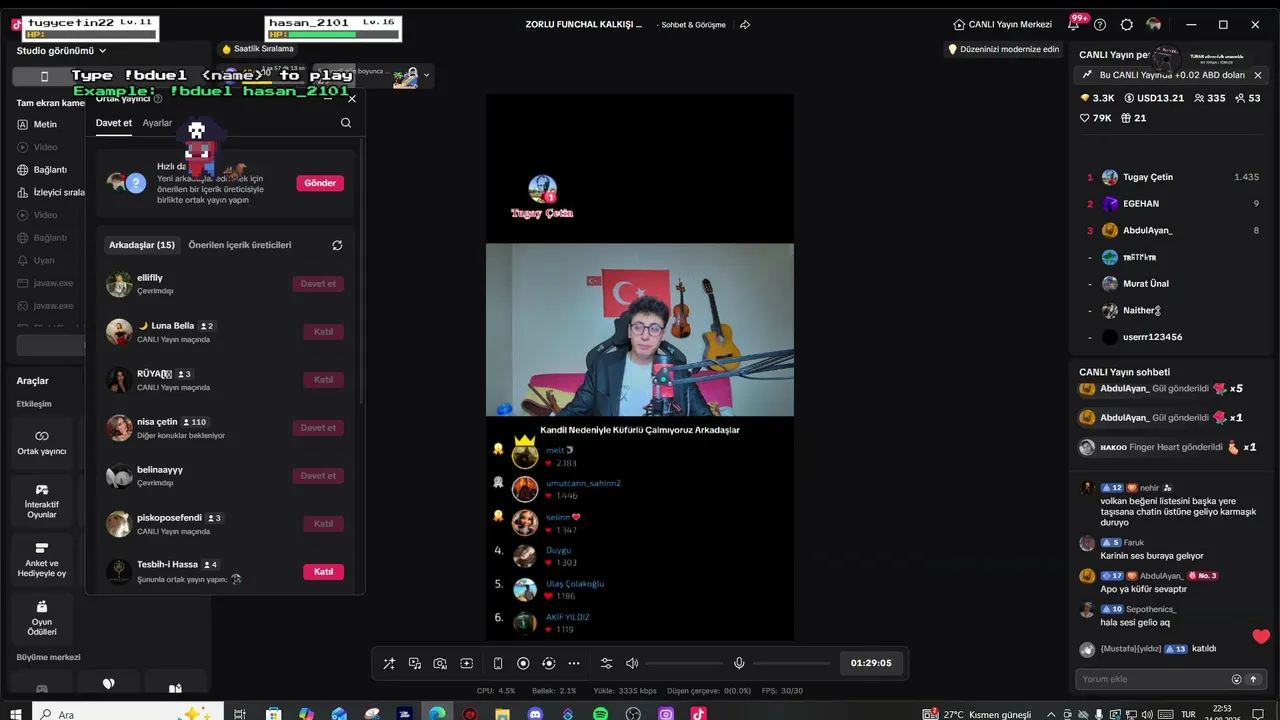Join Luna Bella with Katıl
Screen dimensions: 1280x720
coord(323,332)
